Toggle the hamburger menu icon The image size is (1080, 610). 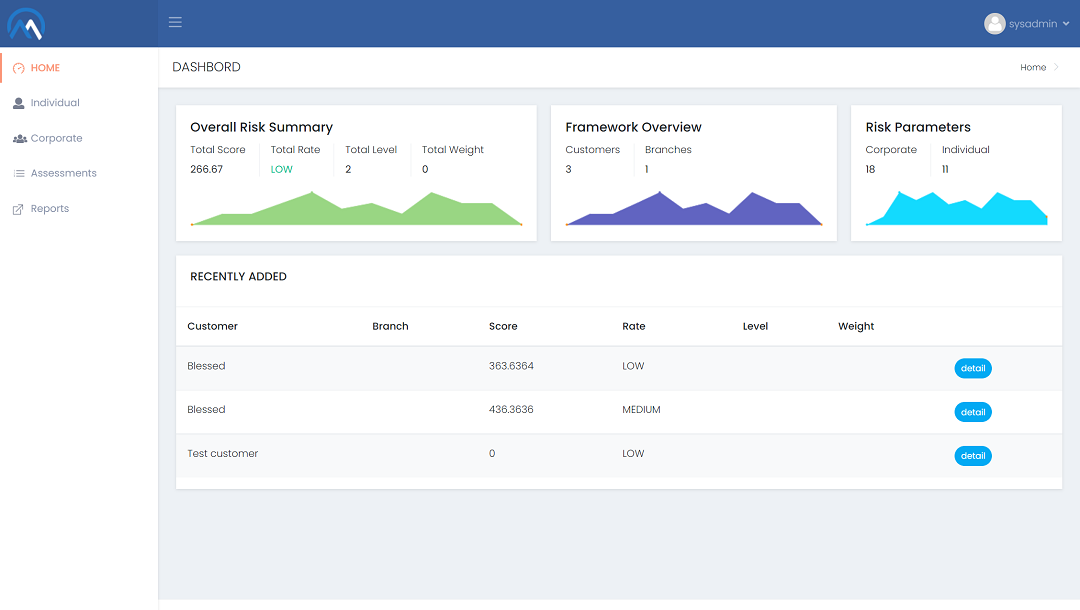(x=175, y=22)
